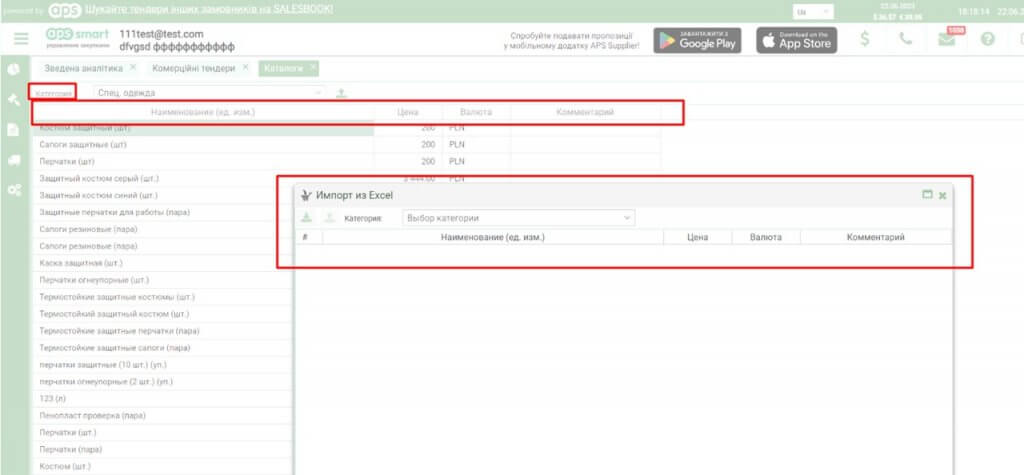
Task: Open the tenders gavel sidebar icon
Action: tap(14, 99)
